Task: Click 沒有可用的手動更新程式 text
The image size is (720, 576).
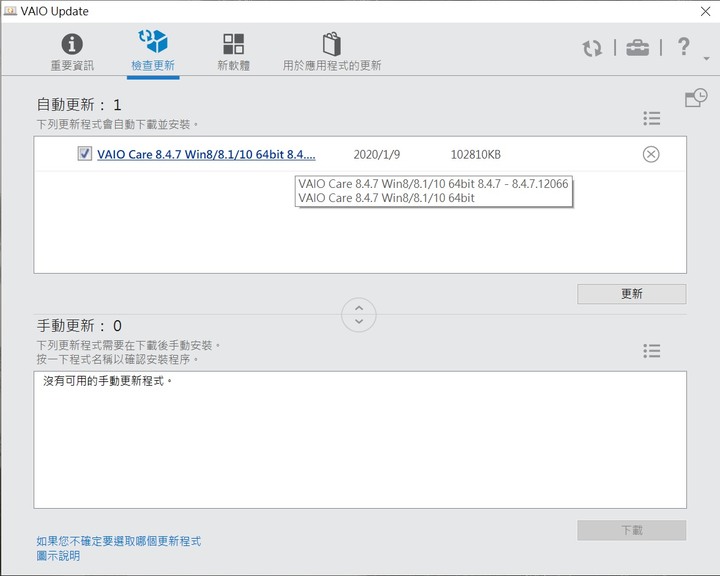Action: point(107,381)
